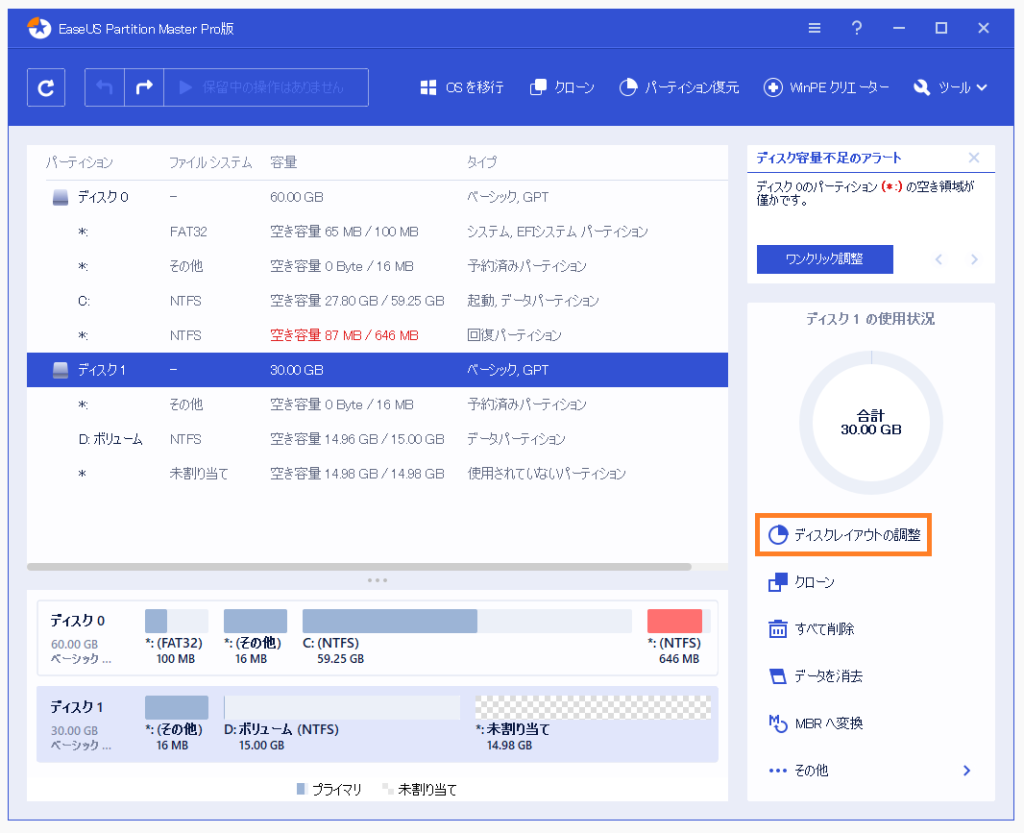Click the refresh icon in toolbar

(46, 87)
